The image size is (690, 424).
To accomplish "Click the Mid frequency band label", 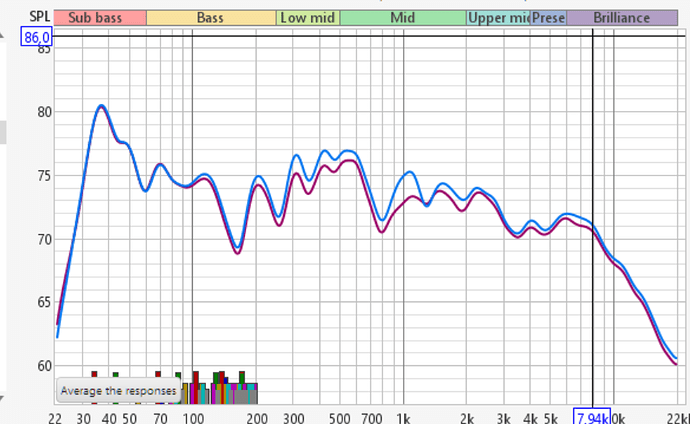I will [403, 18].
